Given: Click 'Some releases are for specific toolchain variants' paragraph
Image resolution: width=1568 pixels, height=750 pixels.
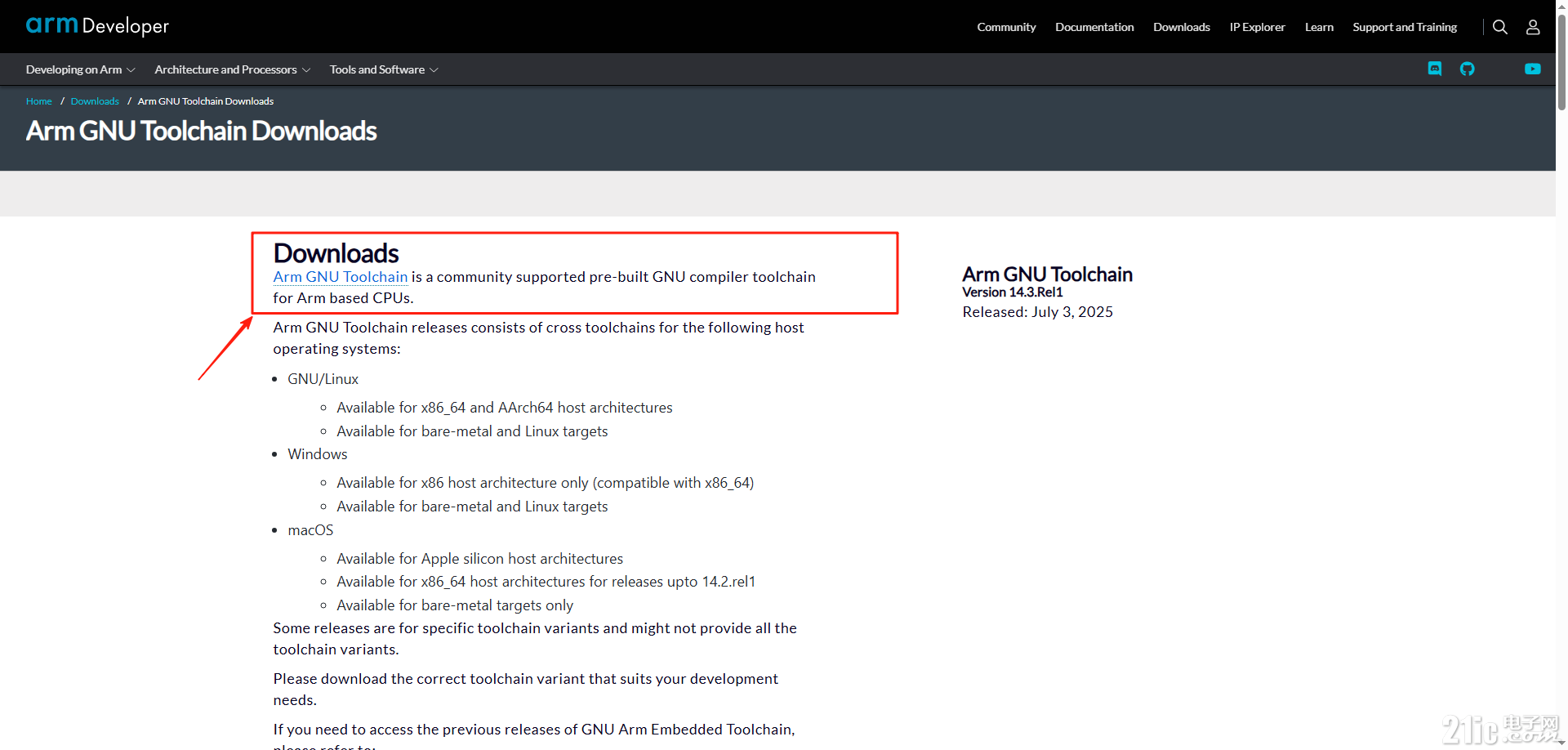Looking at the screenshot, I should 535,639.
